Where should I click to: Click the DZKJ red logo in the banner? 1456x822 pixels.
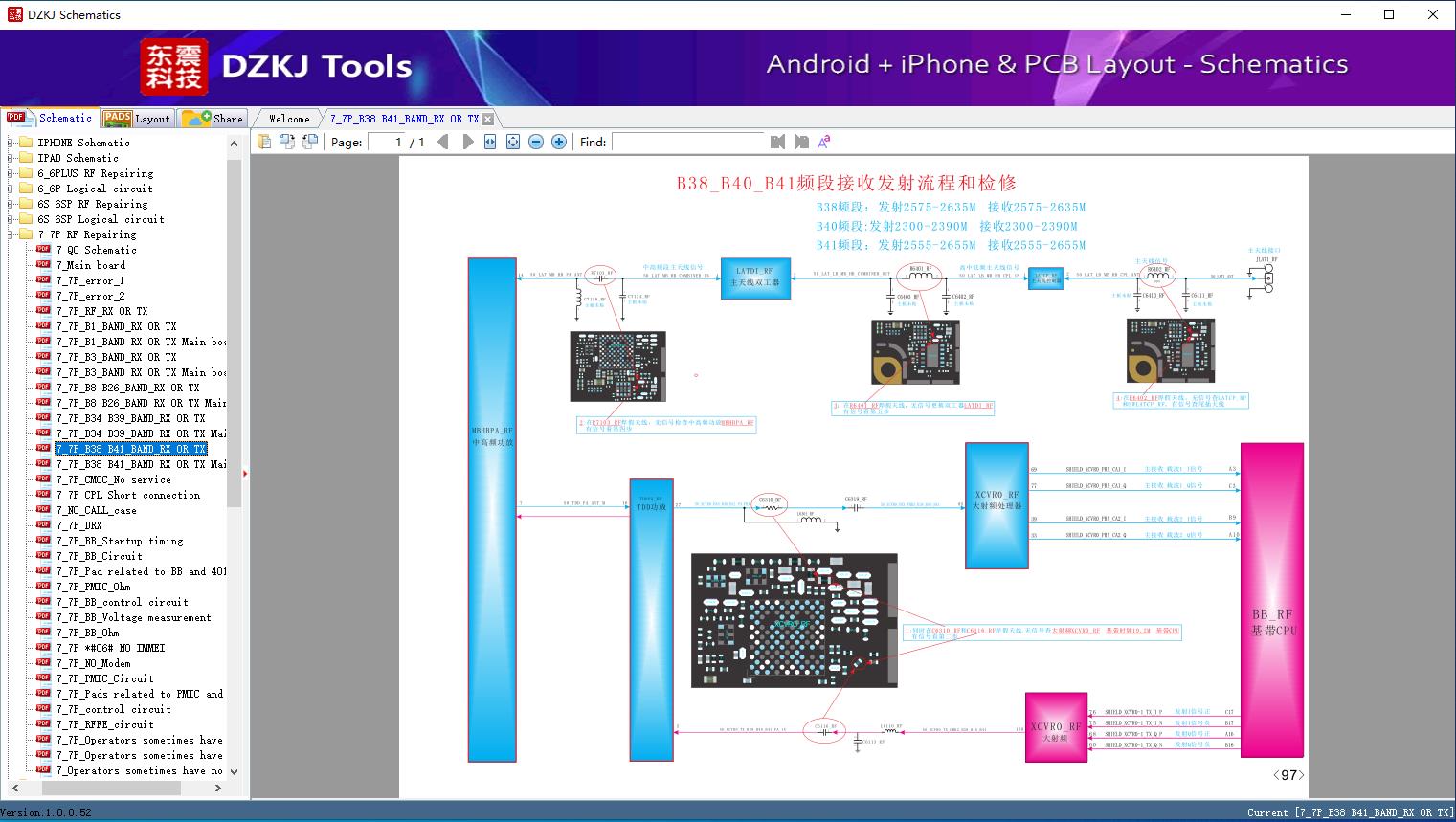pos(173,66)
